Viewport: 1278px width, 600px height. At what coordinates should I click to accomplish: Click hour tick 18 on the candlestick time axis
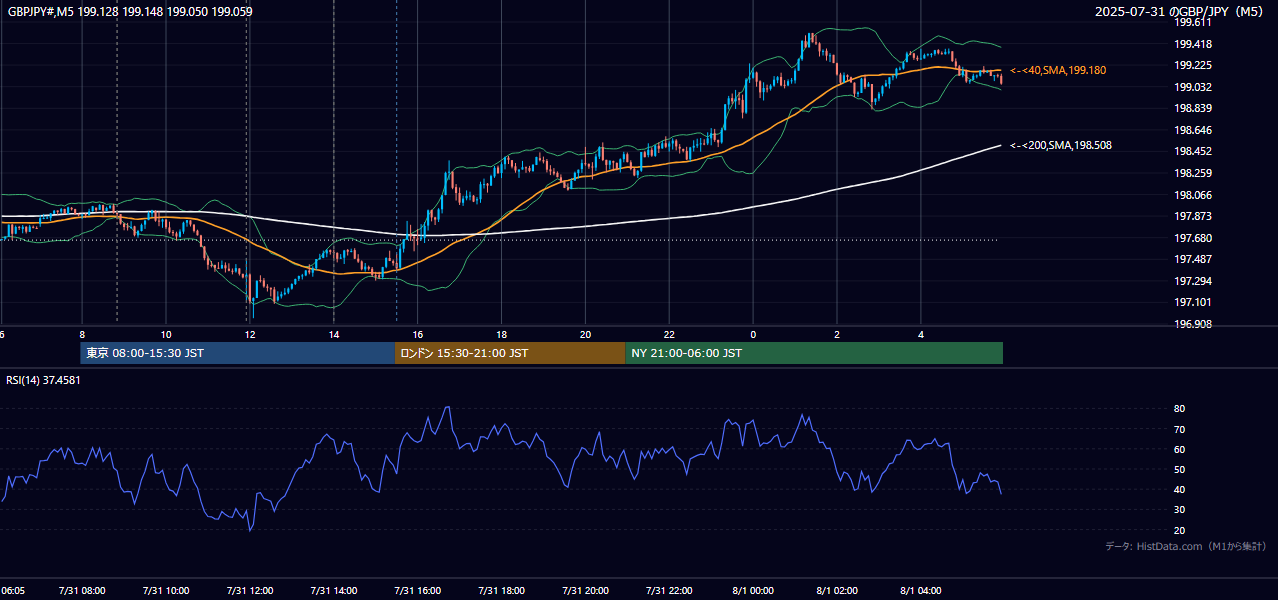tap(502, 334)
